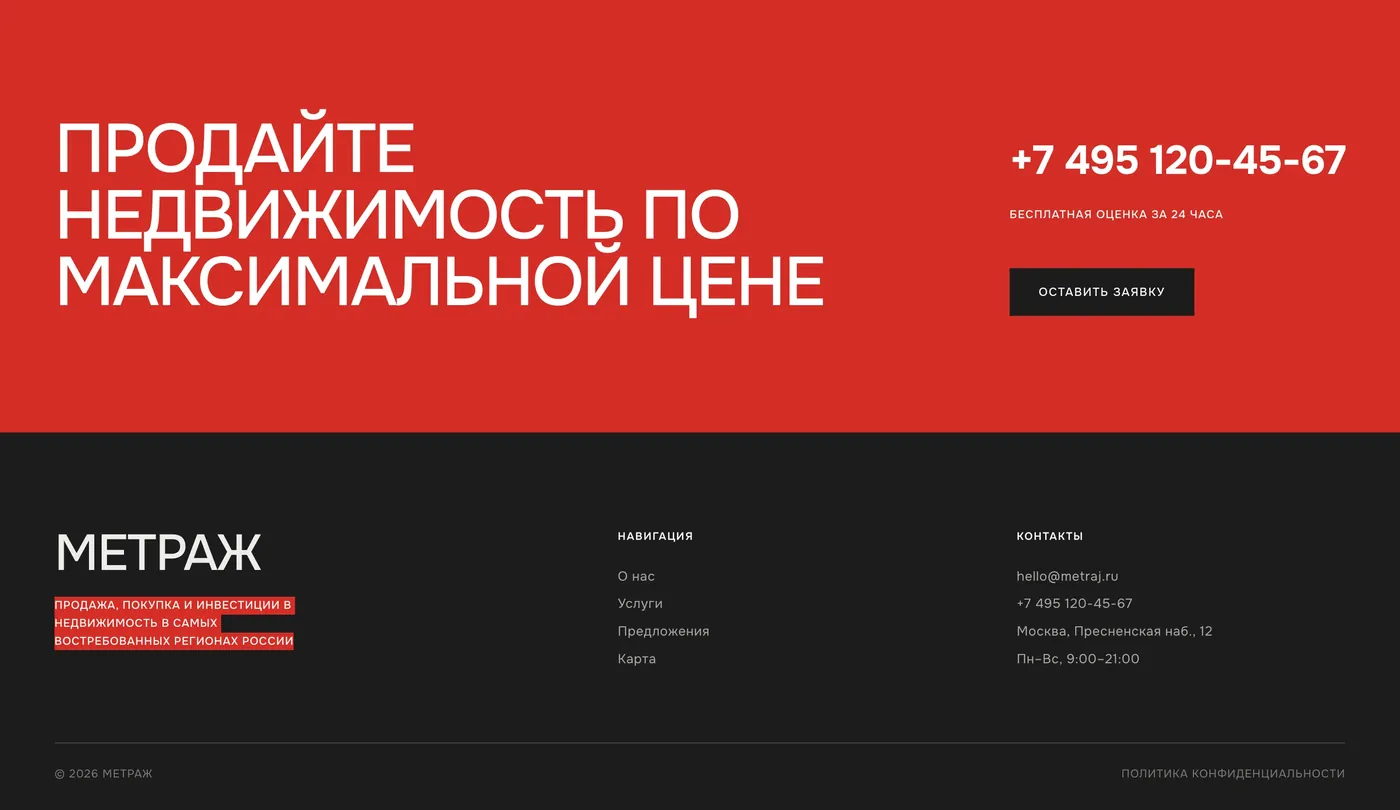Open the О нас navigation link

tap(636, 576)
